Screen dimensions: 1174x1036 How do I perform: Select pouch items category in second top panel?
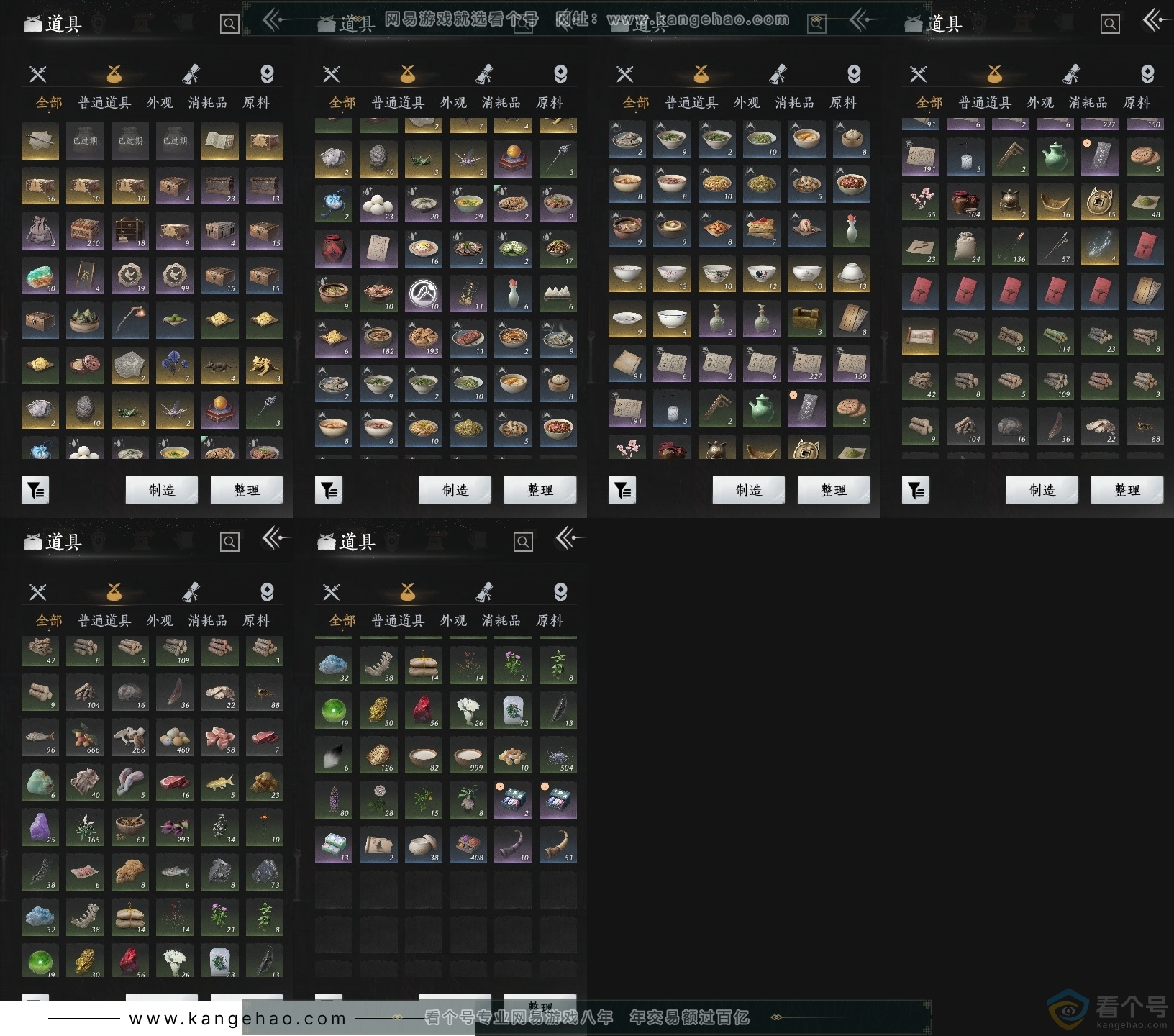point(408,73)
